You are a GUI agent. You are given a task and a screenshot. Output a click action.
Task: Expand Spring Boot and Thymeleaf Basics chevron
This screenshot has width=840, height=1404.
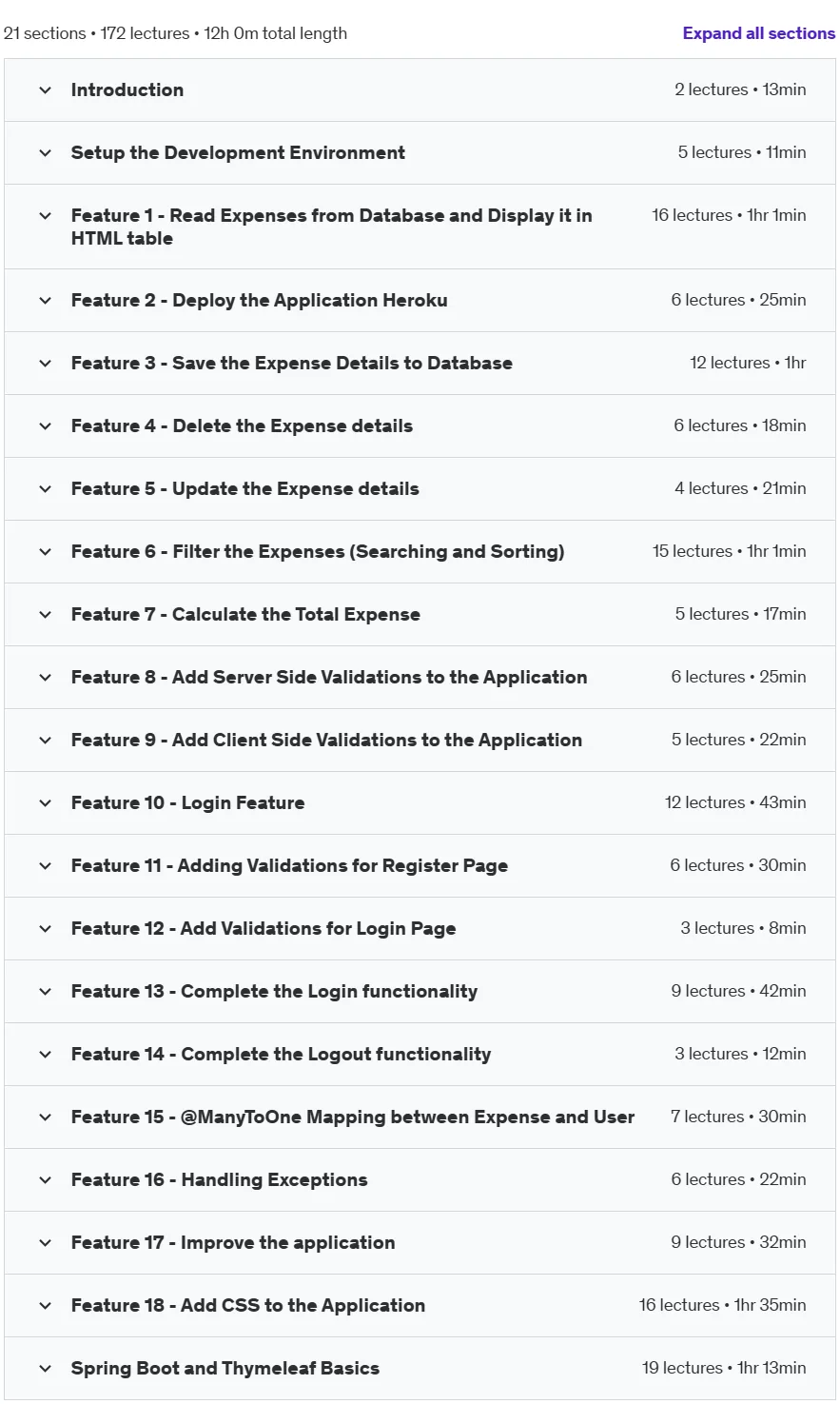[x=45, y=1369]
